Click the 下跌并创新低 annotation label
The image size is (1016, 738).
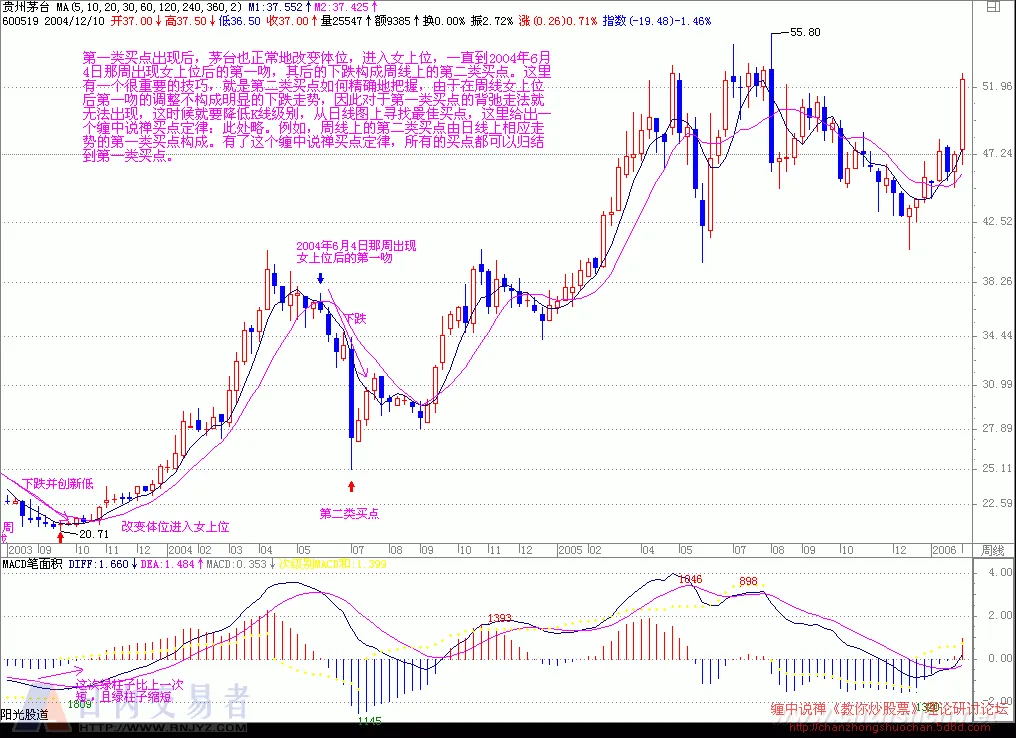point(58,484)
